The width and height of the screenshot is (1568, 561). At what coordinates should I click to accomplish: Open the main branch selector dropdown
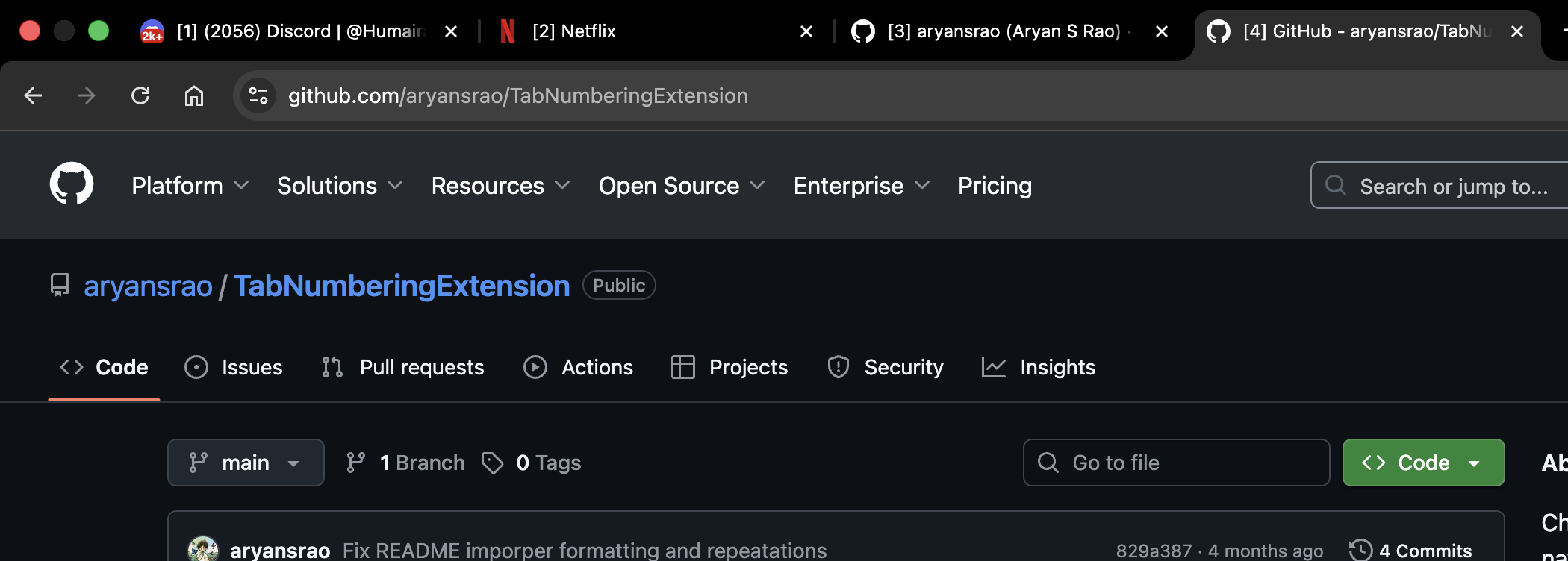click(246, 463)
